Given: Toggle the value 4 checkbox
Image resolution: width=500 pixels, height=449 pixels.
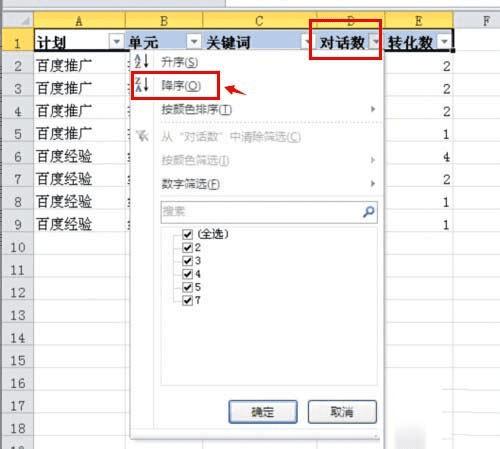Looking at the screenshot, I should (x=187, y=274).
